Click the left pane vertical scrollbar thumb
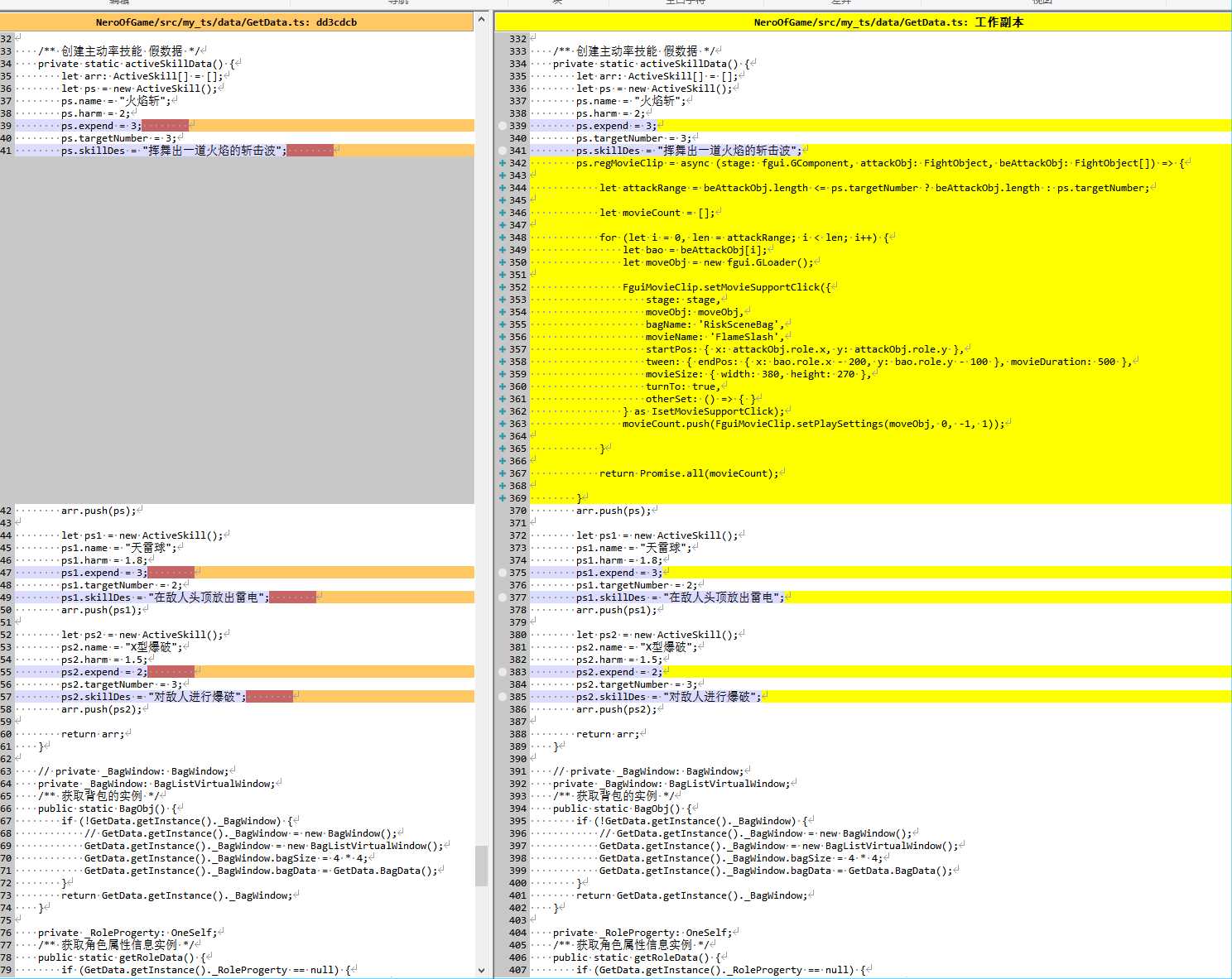This screenshot has width=1232, height=979. point(482,866)
